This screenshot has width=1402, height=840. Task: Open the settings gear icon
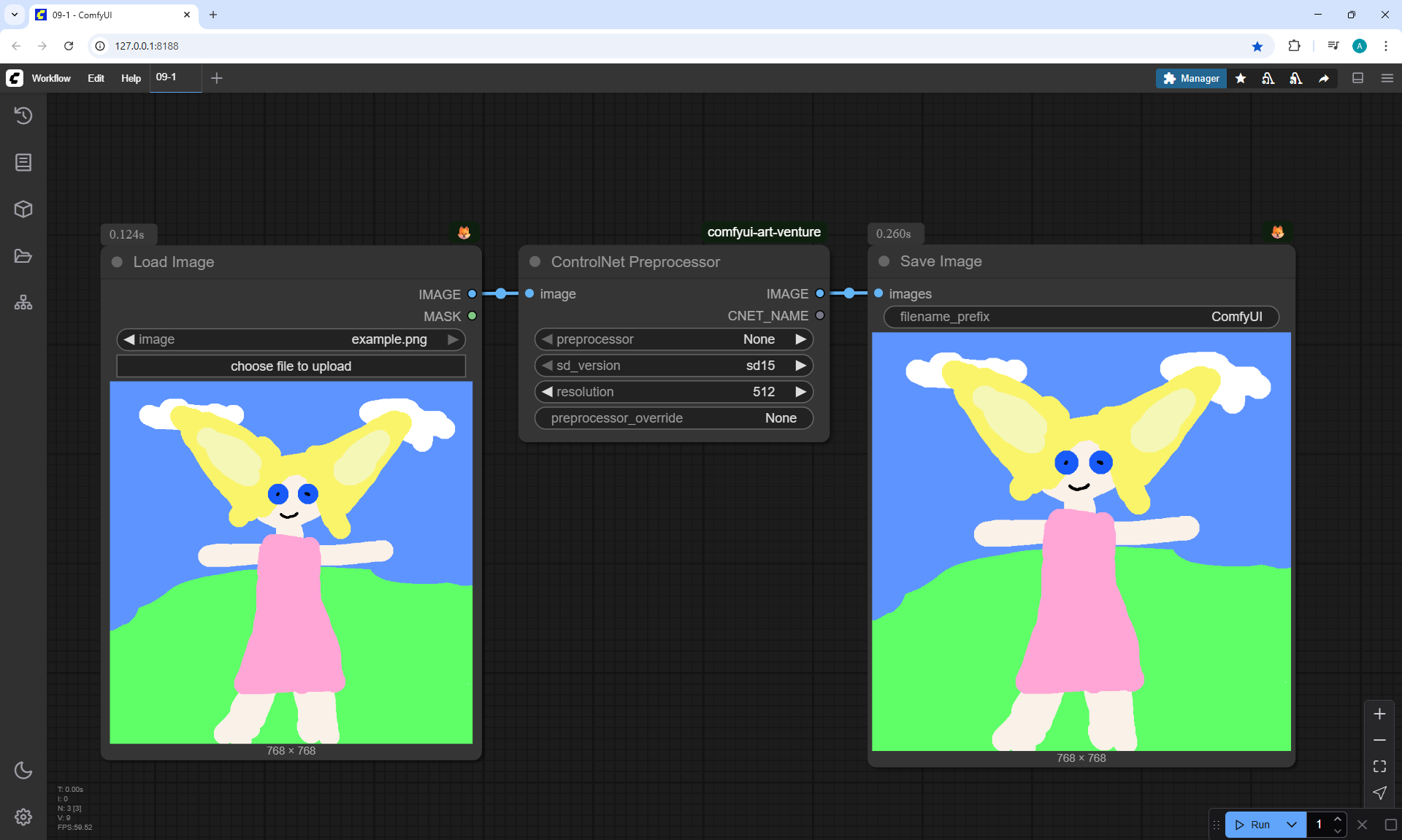tap(23, 817)
